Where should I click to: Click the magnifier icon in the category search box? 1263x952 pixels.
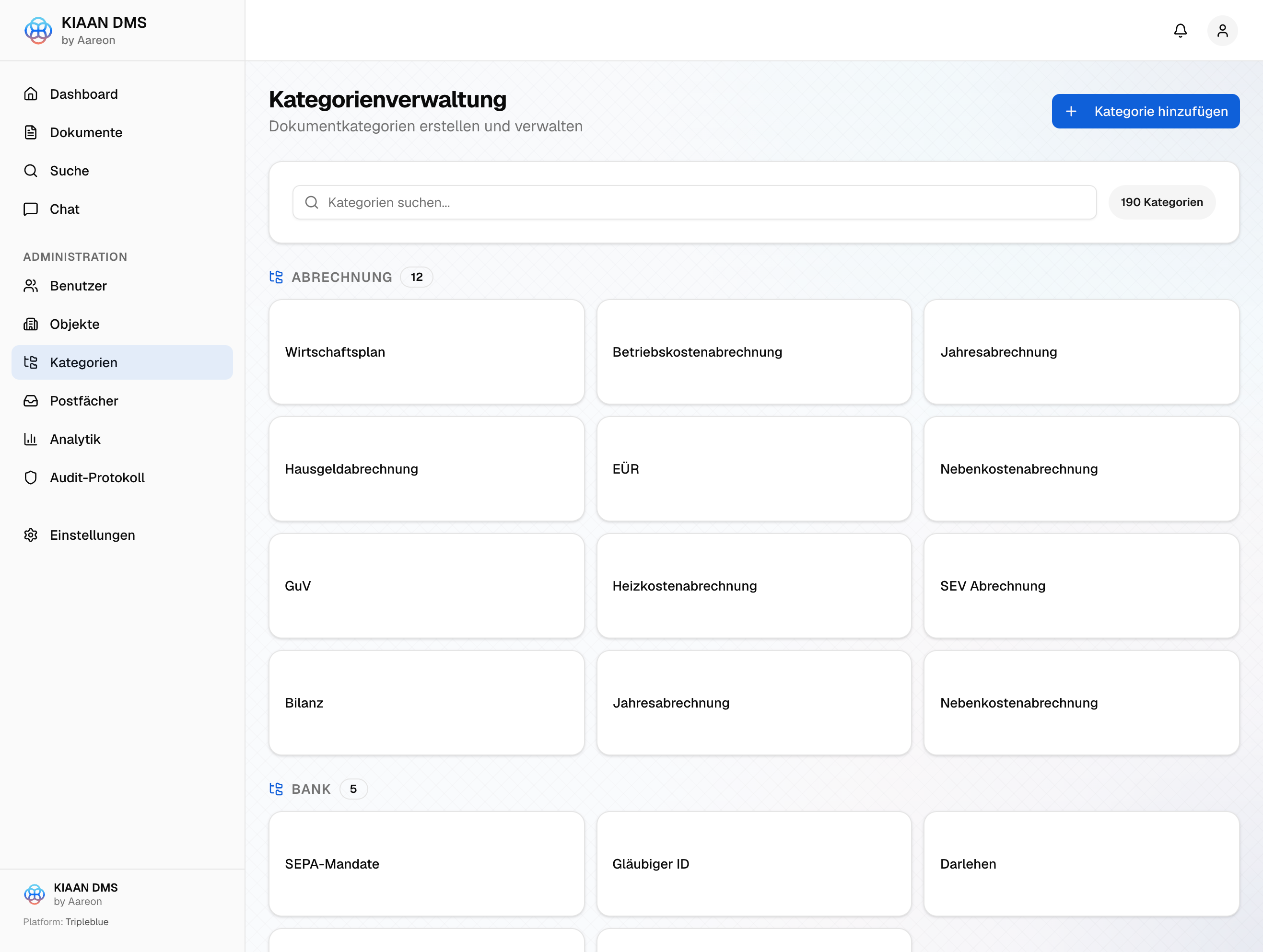point(312,202)
